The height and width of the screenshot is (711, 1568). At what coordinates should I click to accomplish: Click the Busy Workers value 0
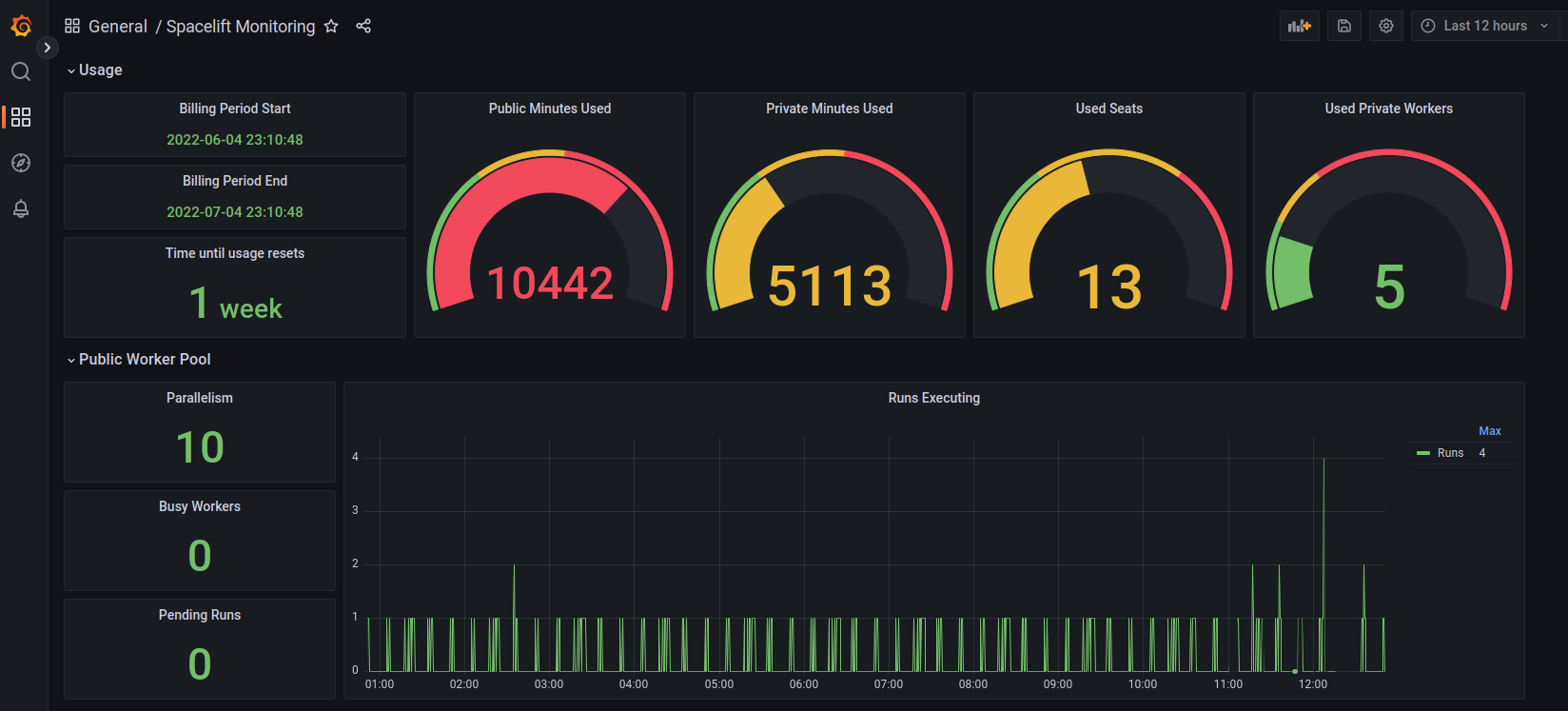[x=200, y=556]
